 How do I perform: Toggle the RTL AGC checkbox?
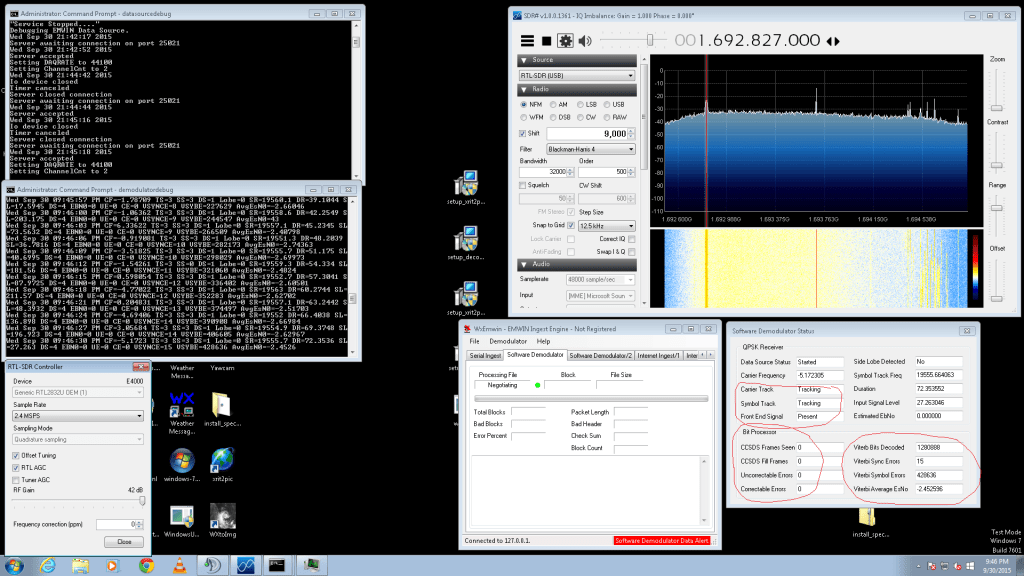[16, 468]
